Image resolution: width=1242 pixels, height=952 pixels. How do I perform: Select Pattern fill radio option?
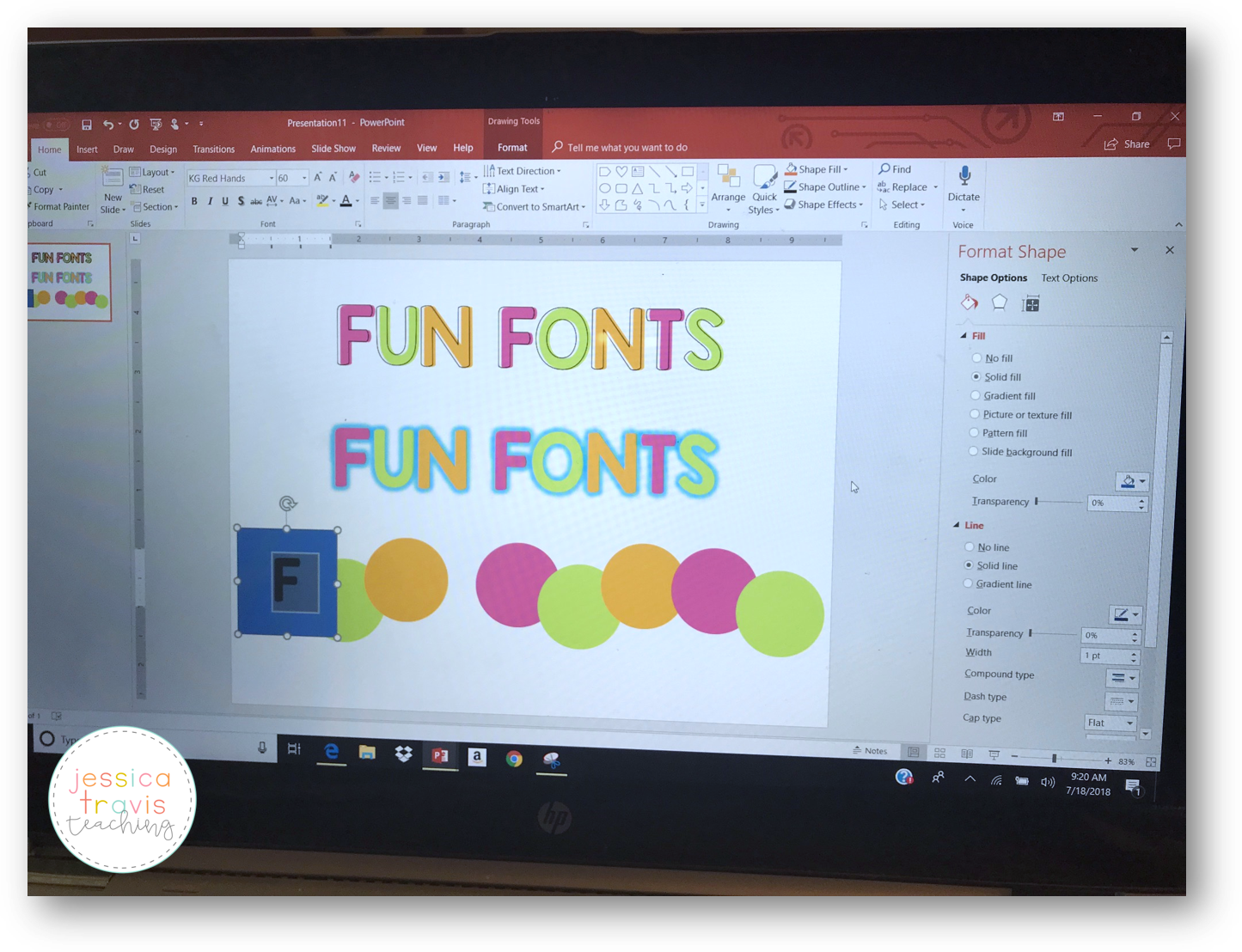(x=975, y=432)
